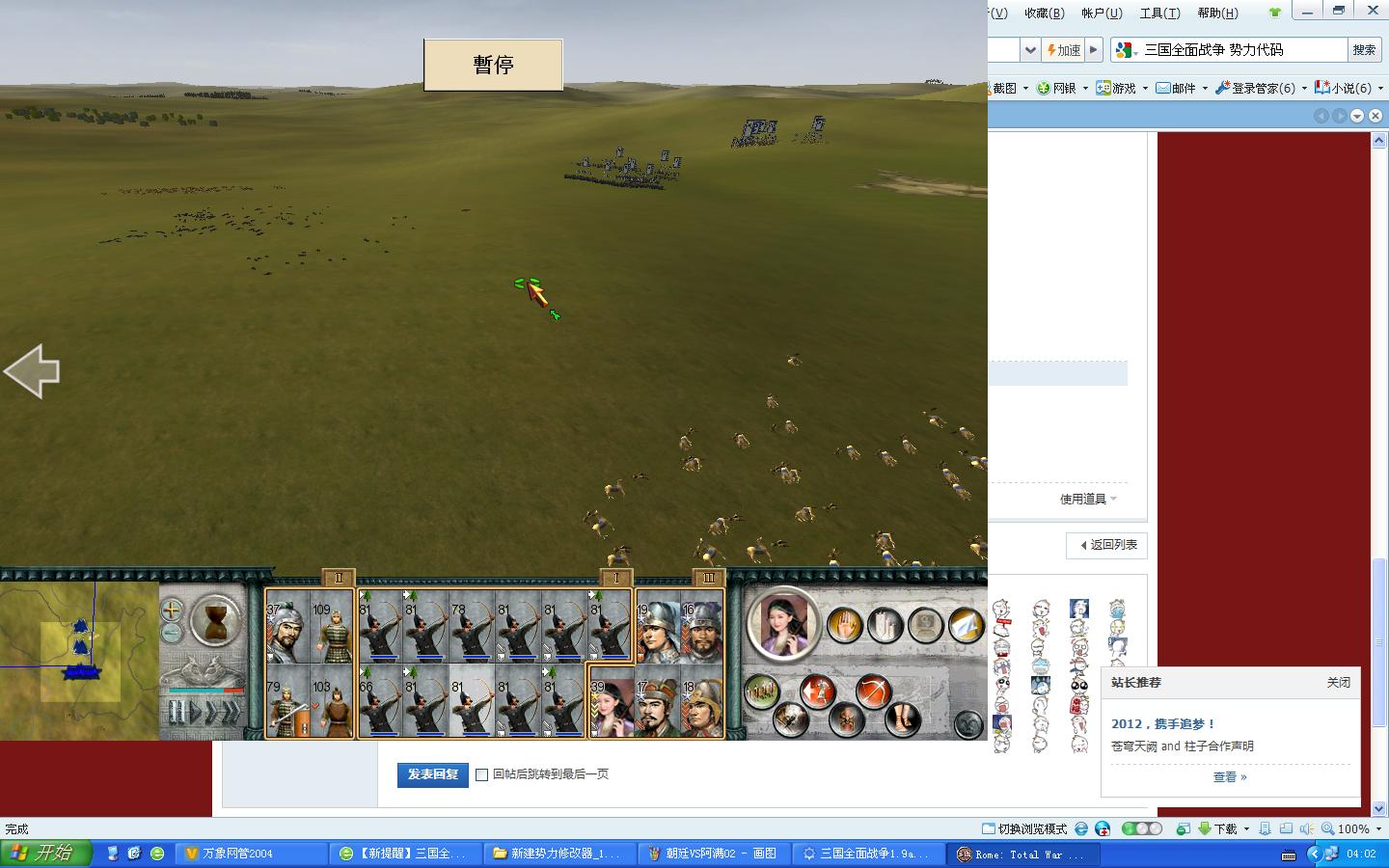Click the run mode foot icon
This screenshot has height=868, width=1389.
click(902, 719)
